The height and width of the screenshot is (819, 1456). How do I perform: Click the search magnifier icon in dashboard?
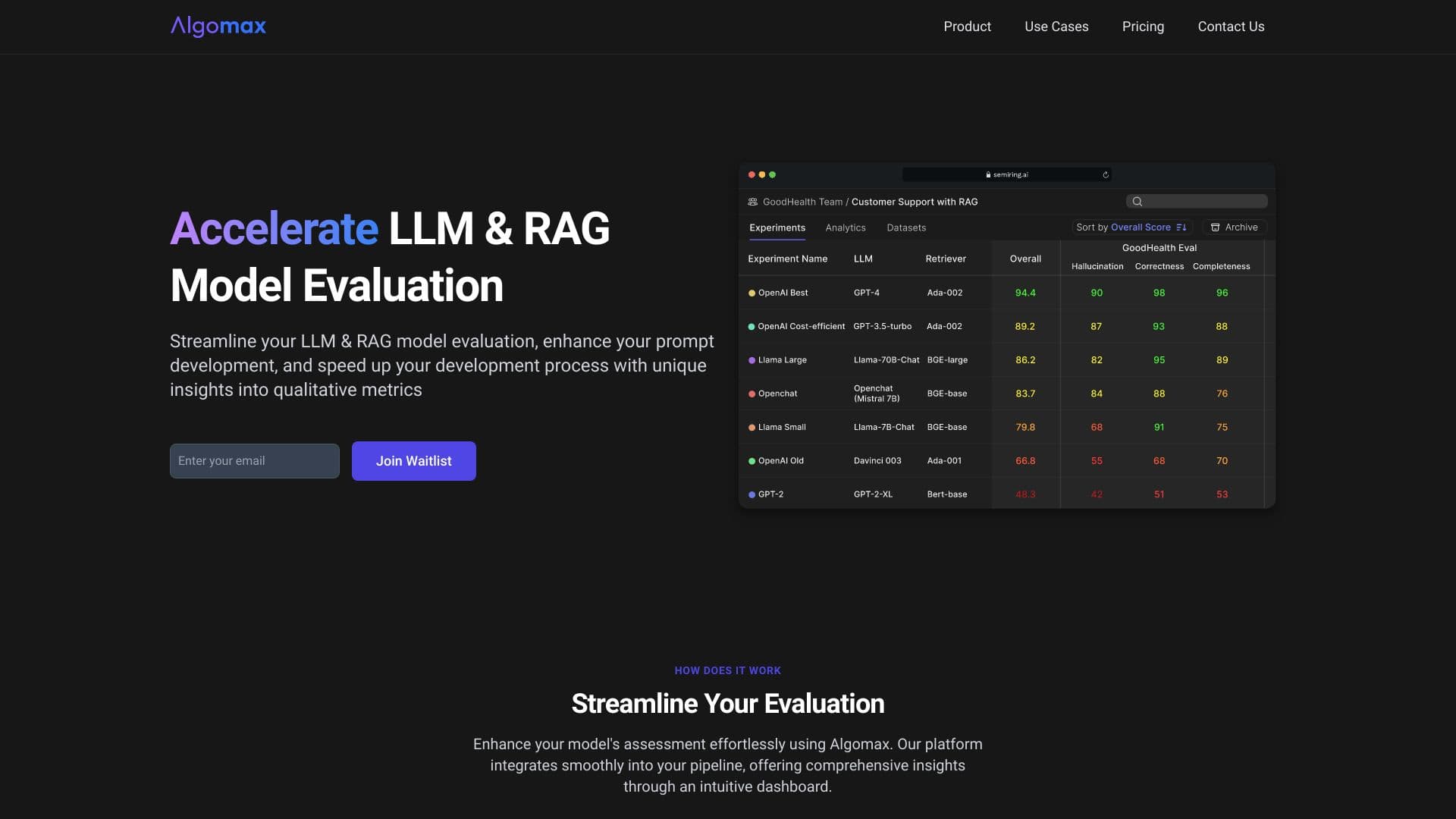pos(1137,202)
